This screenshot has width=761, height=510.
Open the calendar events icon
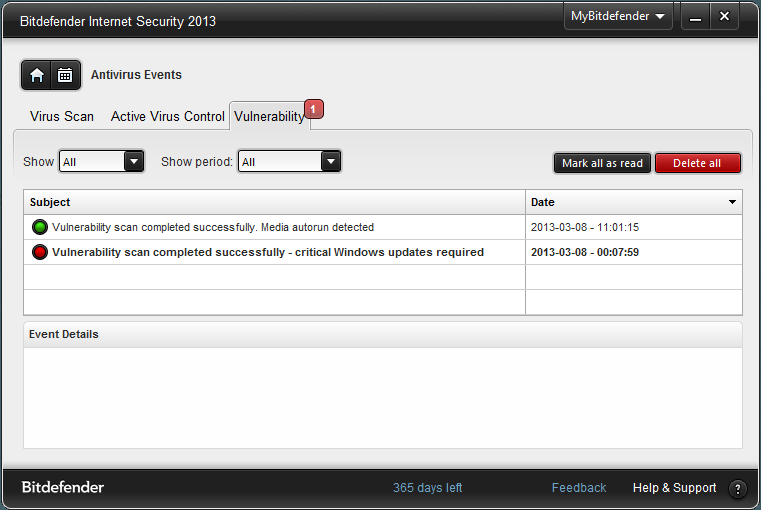tap(65, 75)
